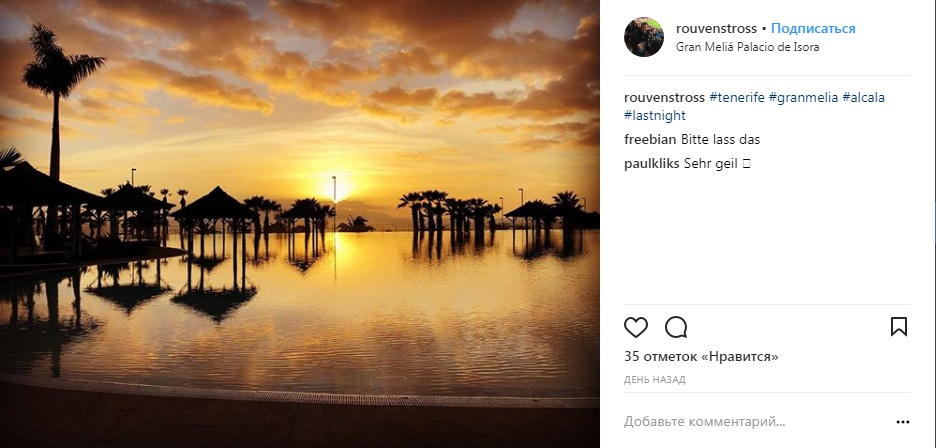The height and width of the screenshot is (448, 936).
Task: Open the paulkliks commenter profile
Action: click(x=652, y=162)
